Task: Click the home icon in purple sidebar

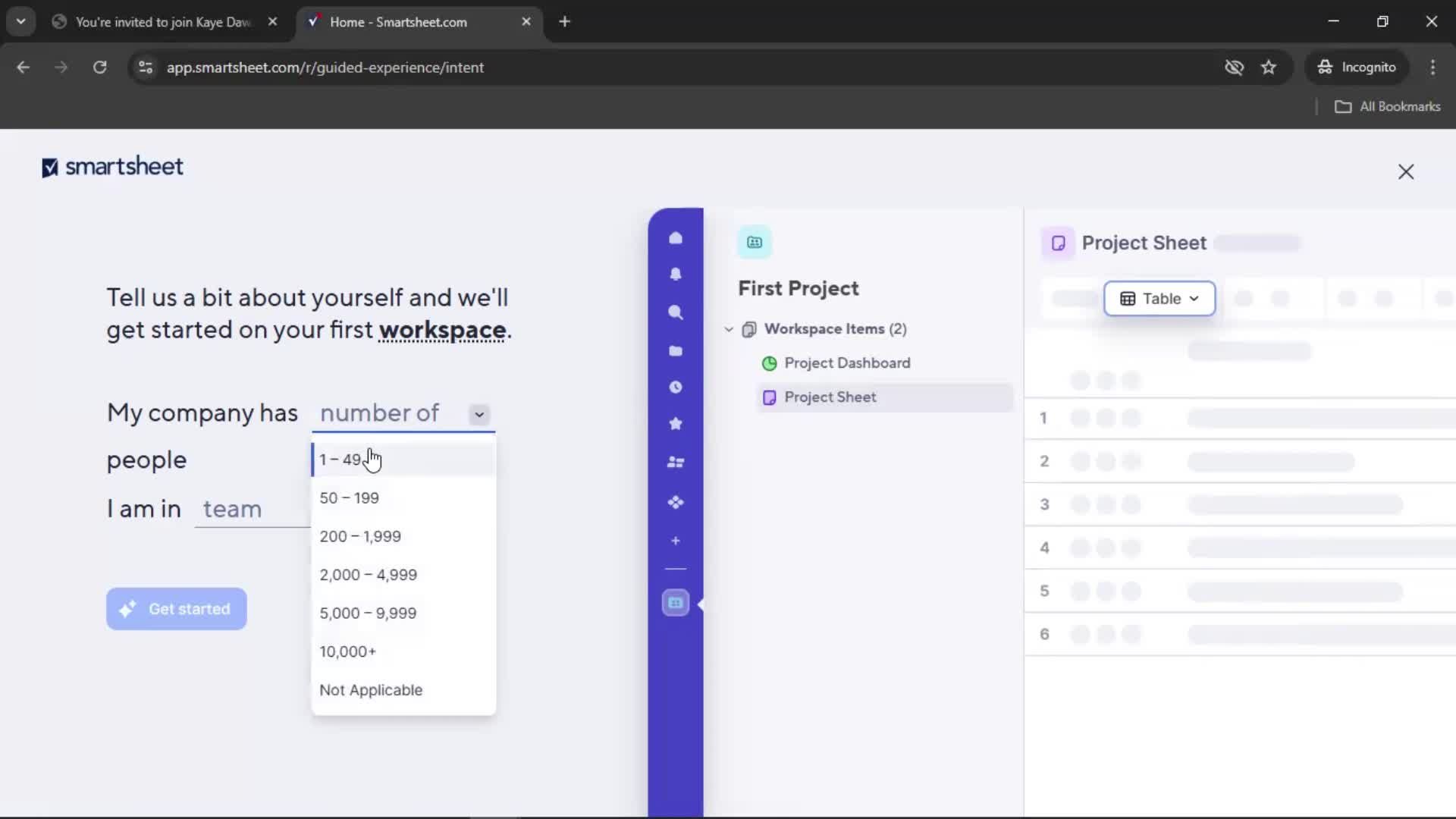Action: (675, 238)
